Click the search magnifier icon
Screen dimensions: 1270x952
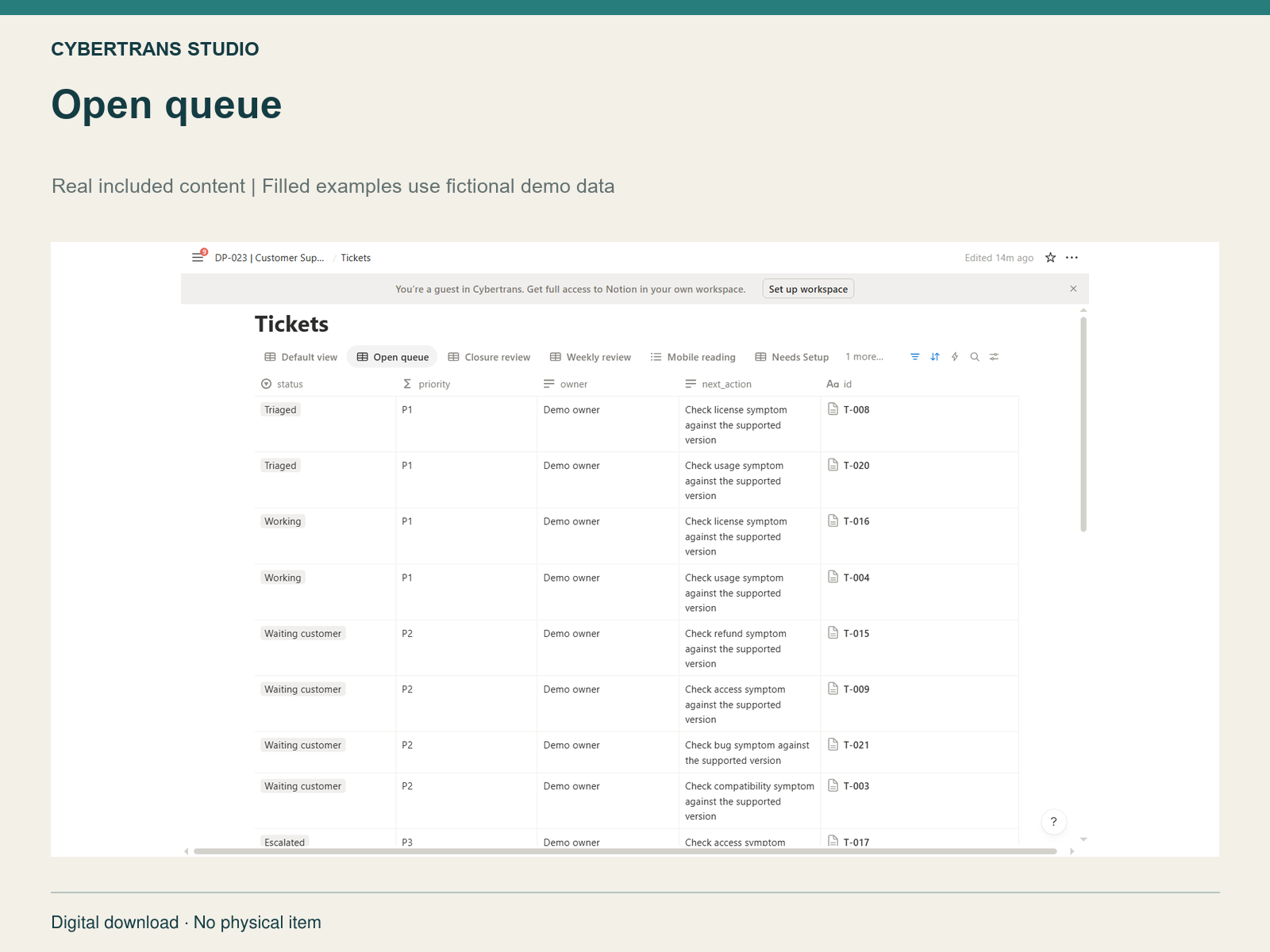(x=975, y=357)
